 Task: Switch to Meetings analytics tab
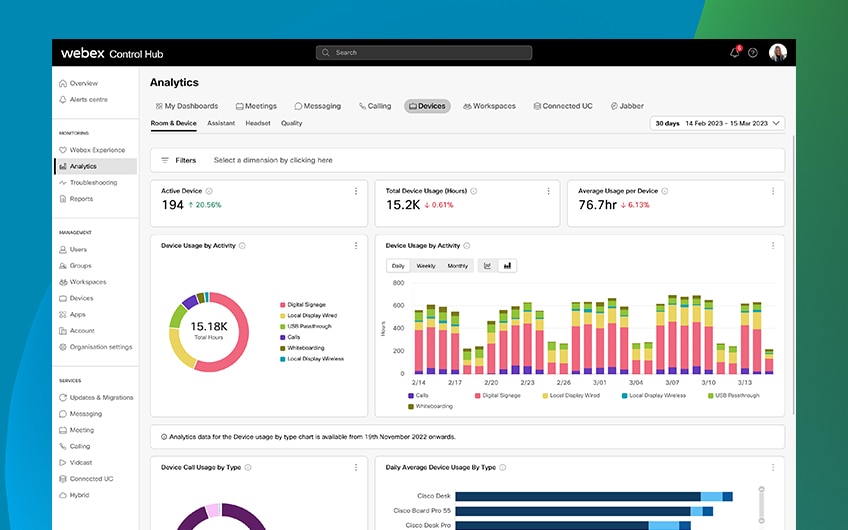(x=256, y=106)
